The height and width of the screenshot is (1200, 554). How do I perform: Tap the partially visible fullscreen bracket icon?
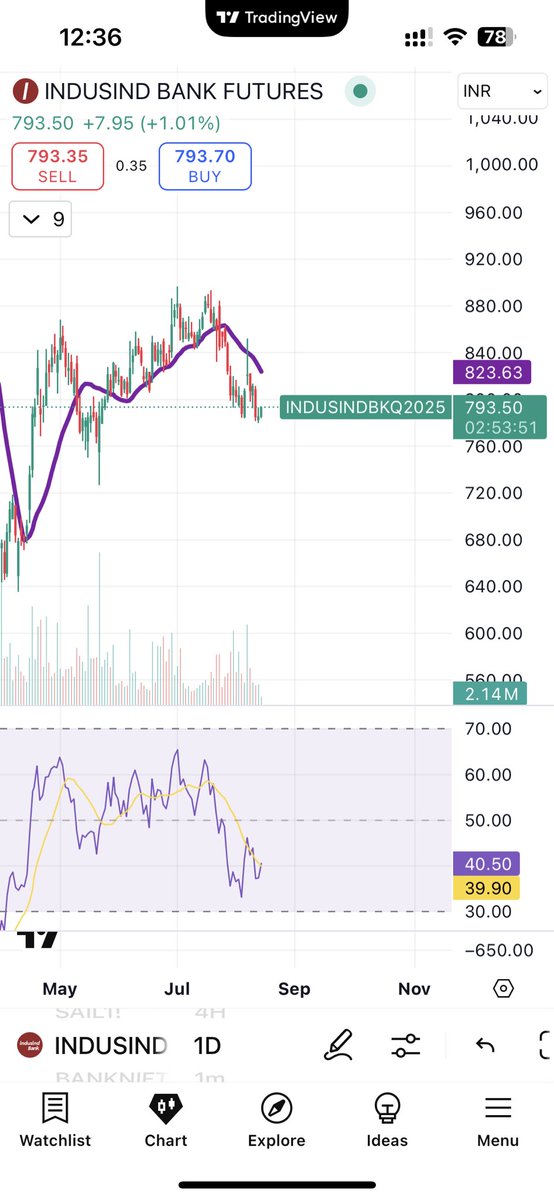coord(545,1046)
